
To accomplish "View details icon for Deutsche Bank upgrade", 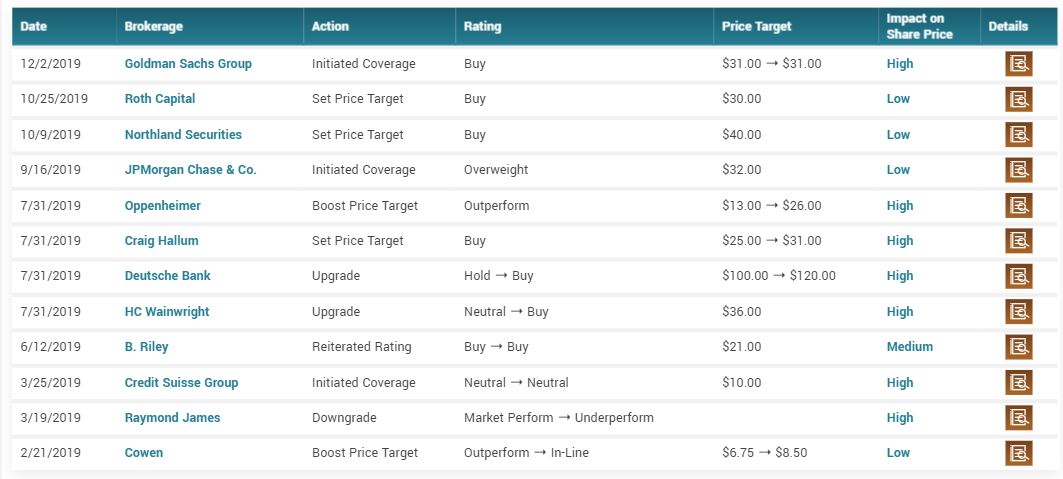I will pos(1018,276).
